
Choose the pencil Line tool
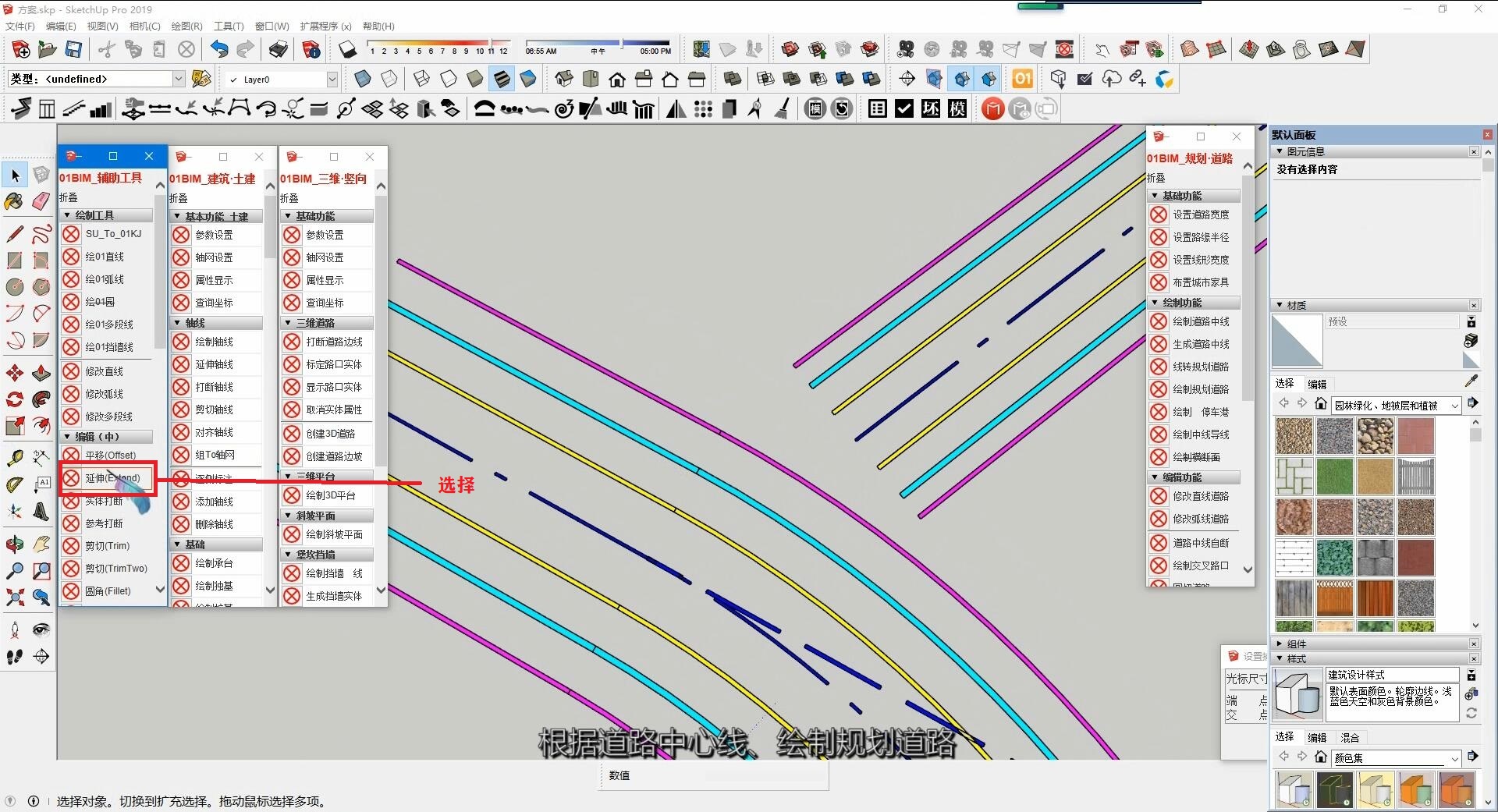pyautogui.click(x=15, y=233)
